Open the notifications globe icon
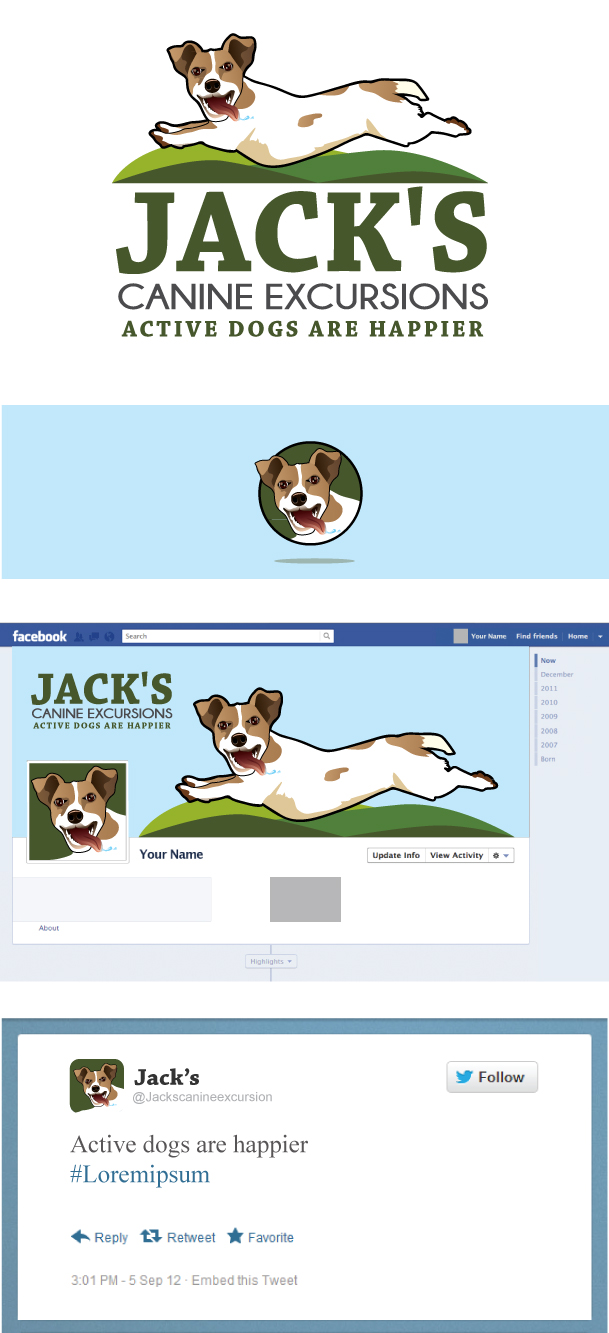609x1333 pixels. [108, 636]
